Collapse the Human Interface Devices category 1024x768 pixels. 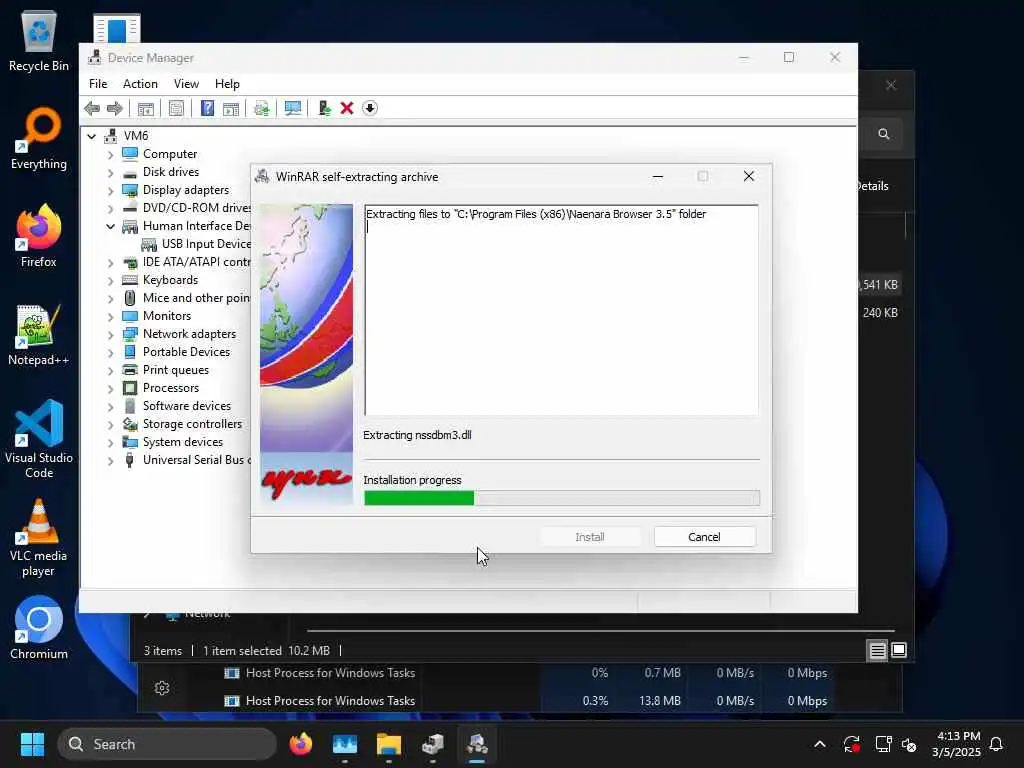click(x=110, y=227)
